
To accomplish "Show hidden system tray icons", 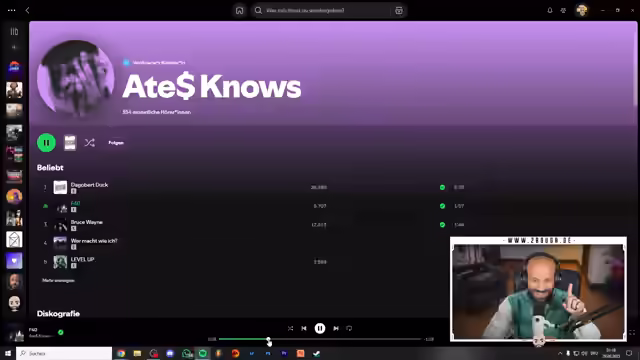I will (560, 353).
